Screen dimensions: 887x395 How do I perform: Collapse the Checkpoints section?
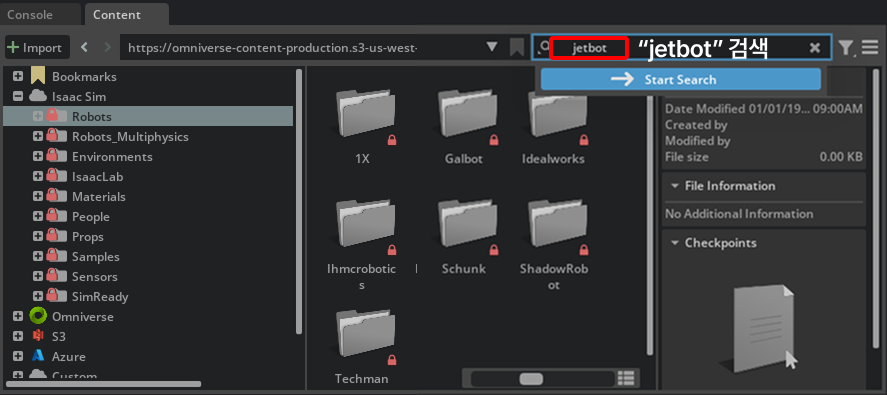coord(674,243)
